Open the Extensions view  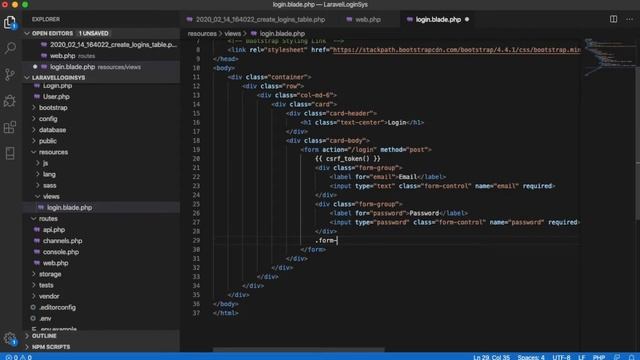10,127
